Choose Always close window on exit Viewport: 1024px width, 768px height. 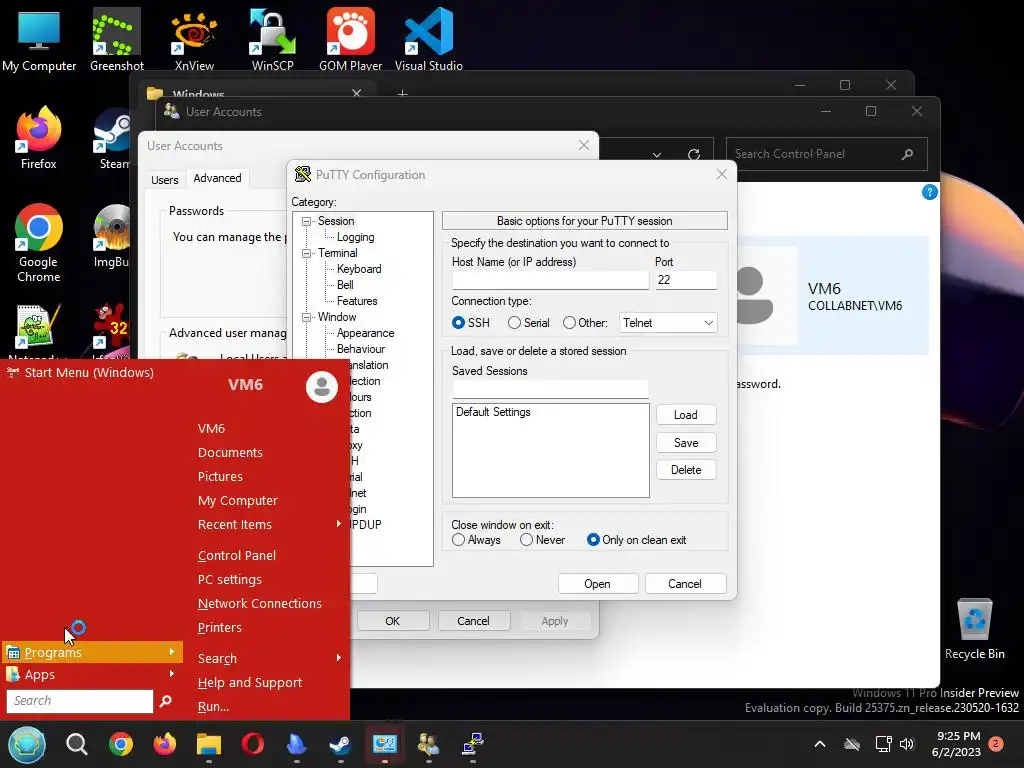coord(458,540)
